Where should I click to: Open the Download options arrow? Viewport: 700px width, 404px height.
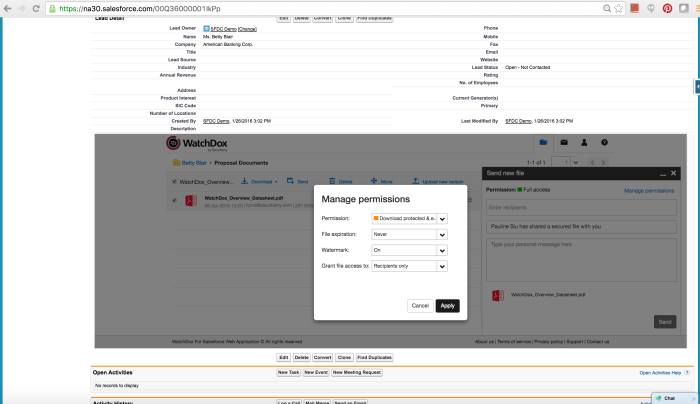[x=276, y=182]
